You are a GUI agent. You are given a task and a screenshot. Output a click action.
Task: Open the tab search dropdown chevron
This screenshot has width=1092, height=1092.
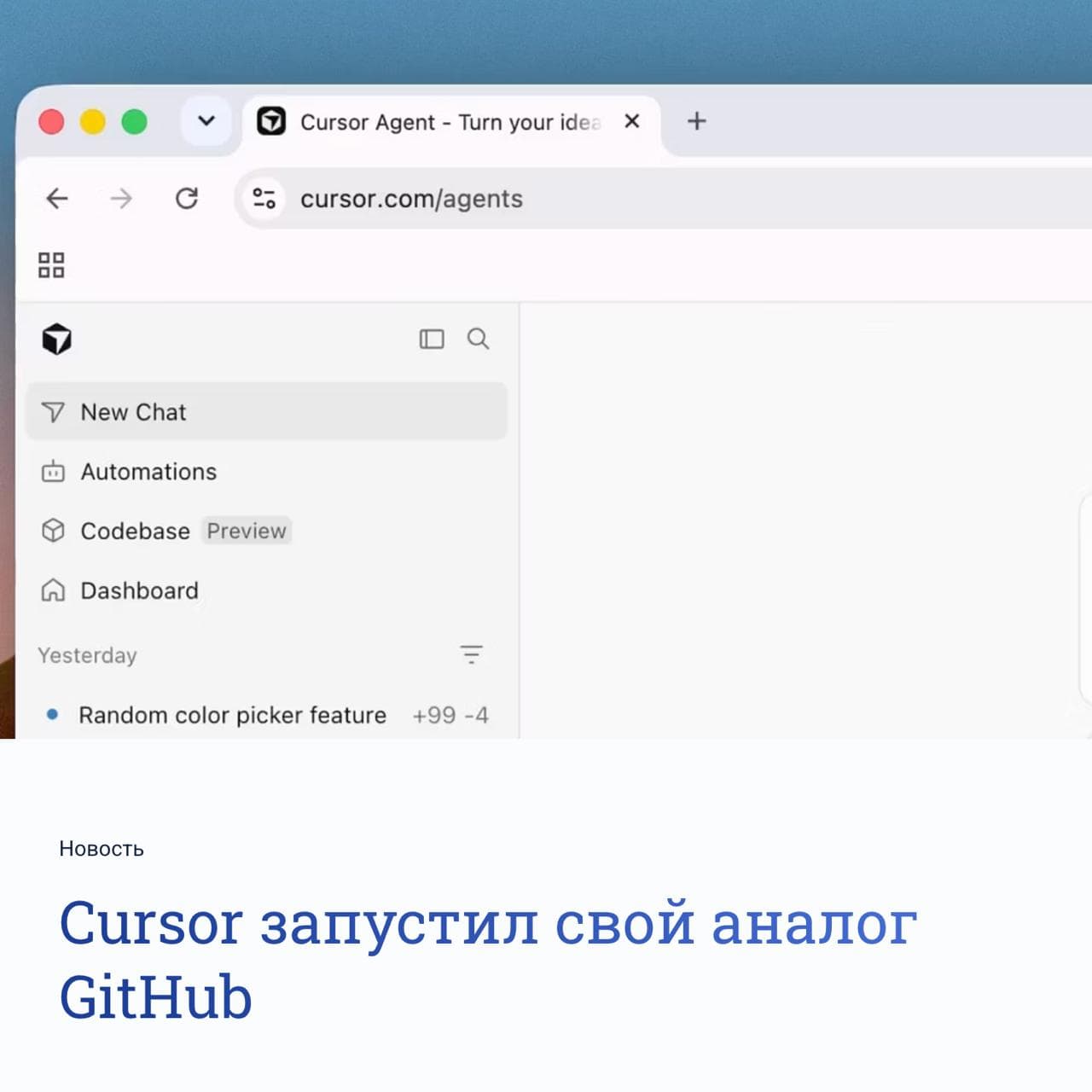(x=206, y=121)
